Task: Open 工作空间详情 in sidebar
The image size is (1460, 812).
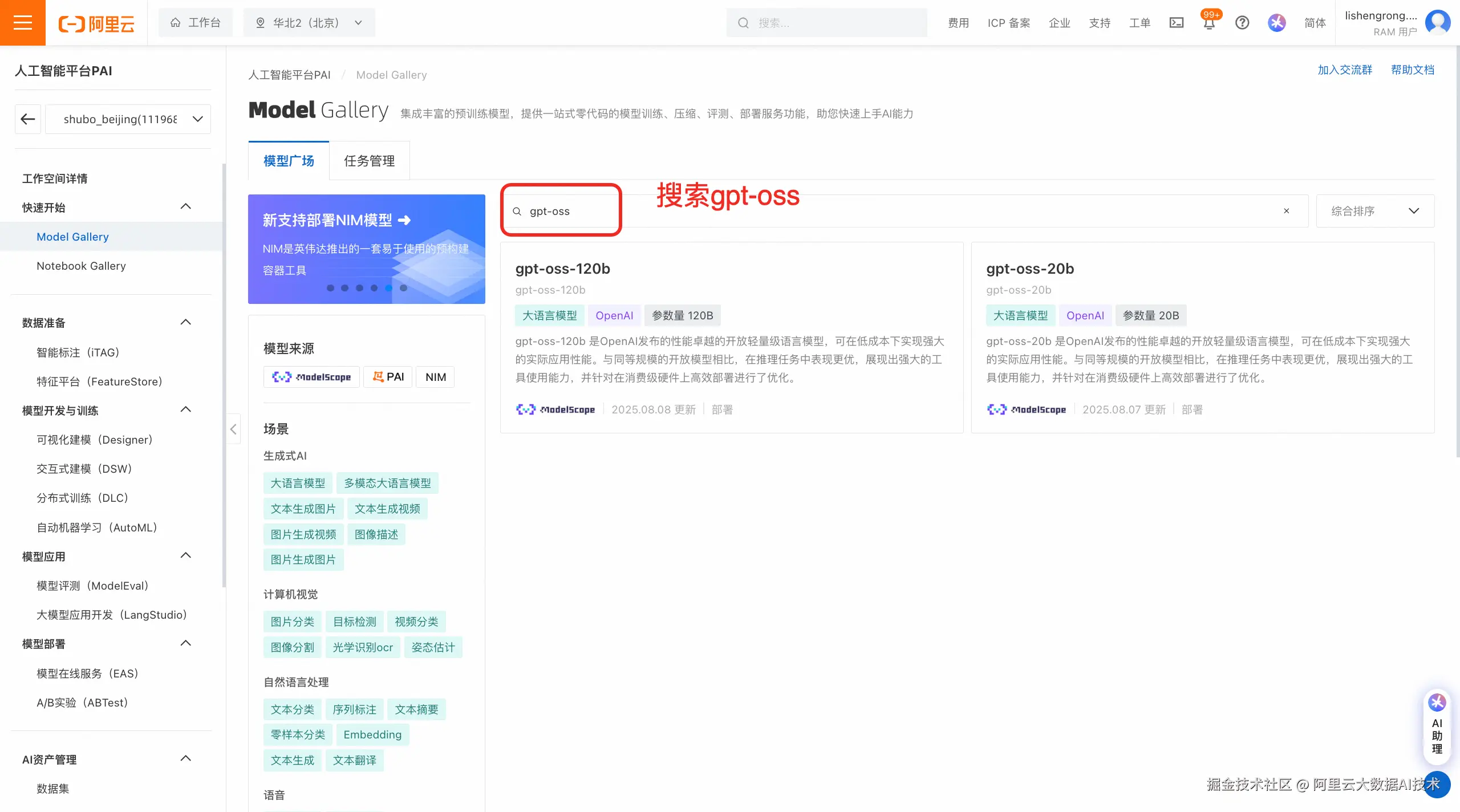Action: coord(55,178)
